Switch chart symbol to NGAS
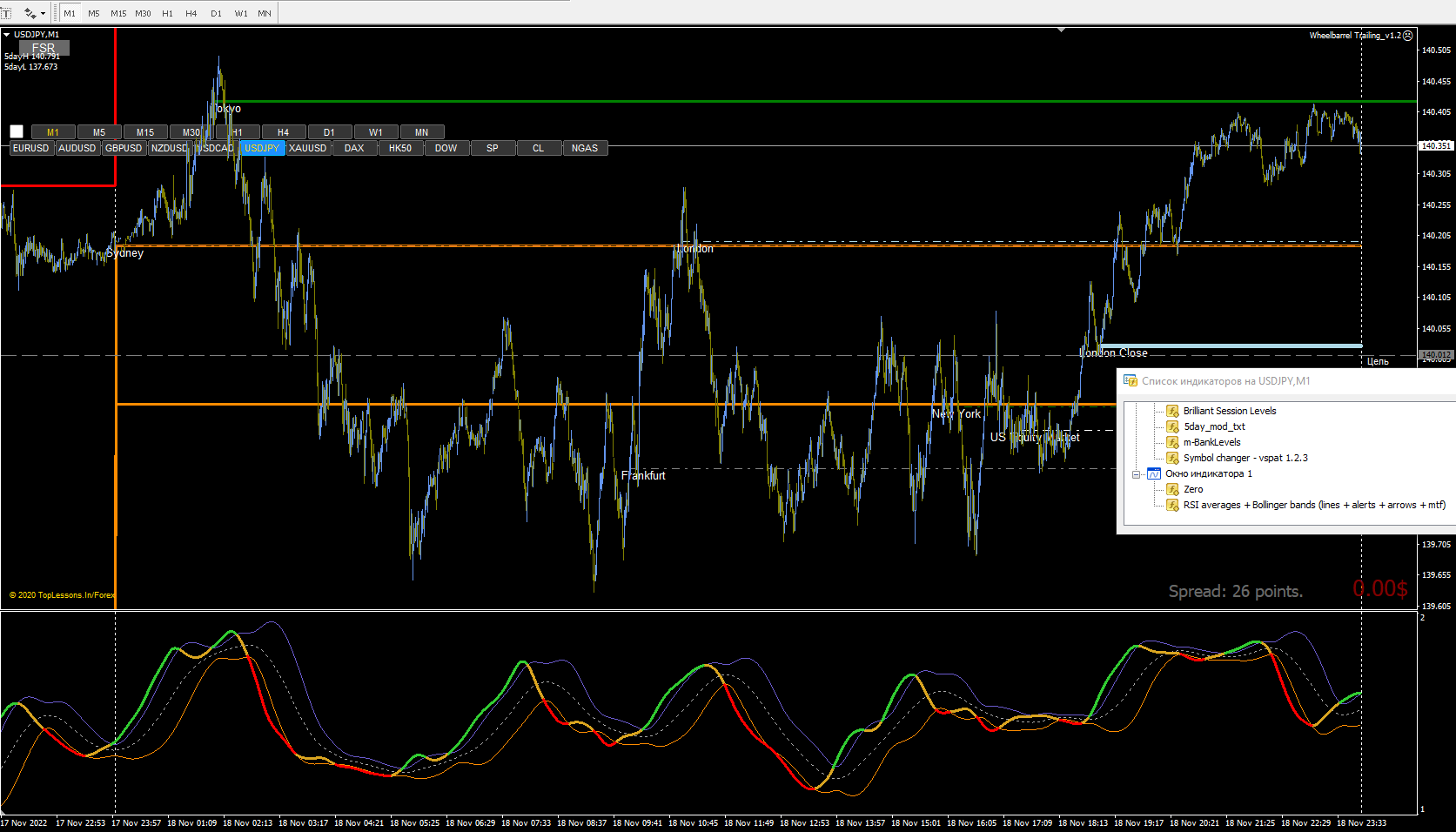The image size is (1456, 832). pyautogui.click(x=585, y=148)
